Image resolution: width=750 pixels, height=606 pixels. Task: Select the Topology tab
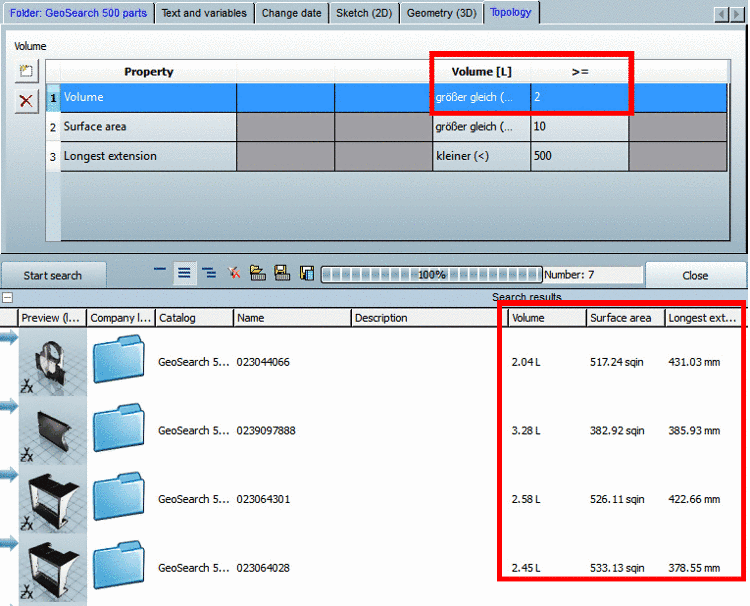511,12
